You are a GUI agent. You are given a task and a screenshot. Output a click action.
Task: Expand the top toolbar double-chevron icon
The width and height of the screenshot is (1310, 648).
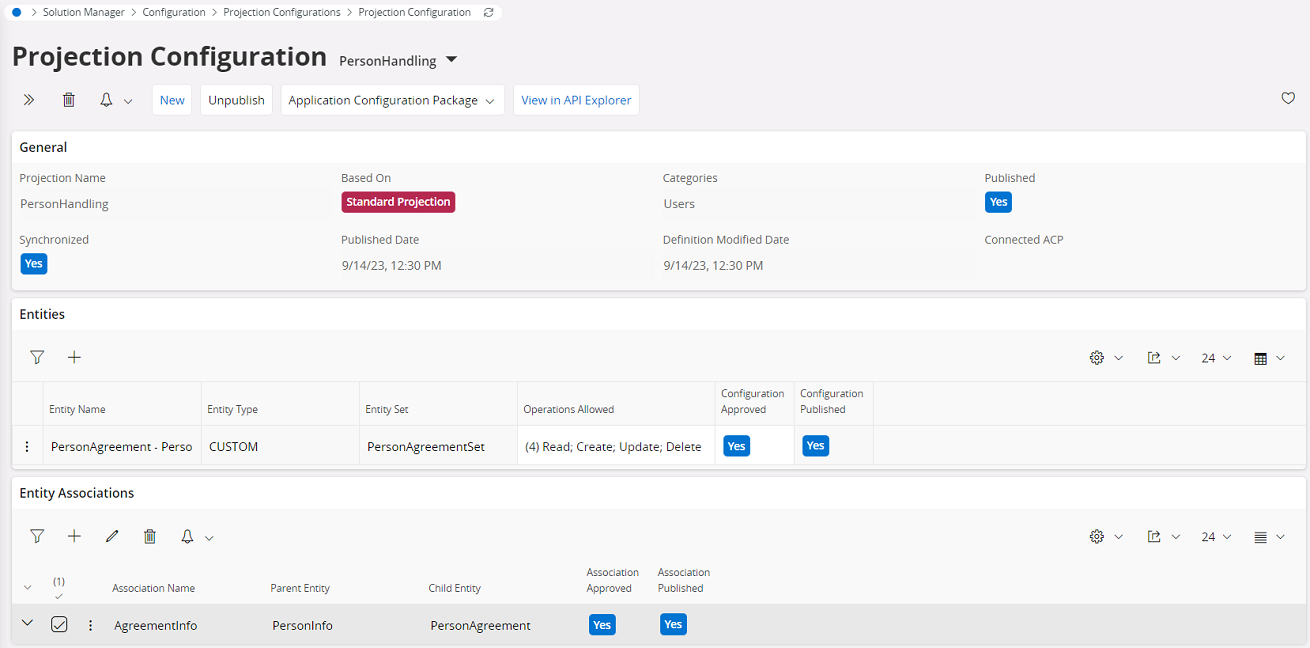click(x=29, y=100)
